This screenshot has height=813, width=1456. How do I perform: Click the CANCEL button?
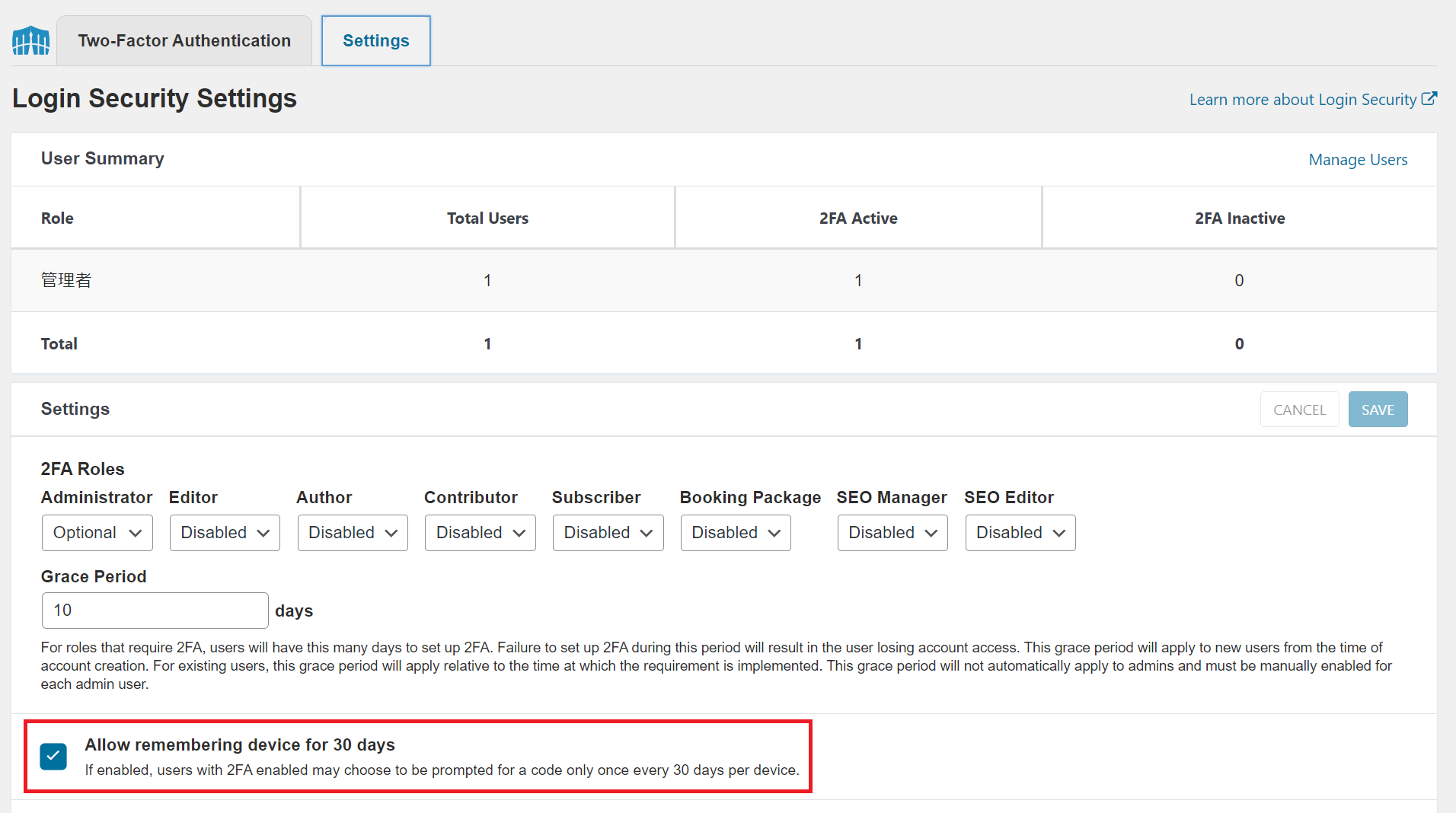pyautogui.click(x=1299, y=410)
